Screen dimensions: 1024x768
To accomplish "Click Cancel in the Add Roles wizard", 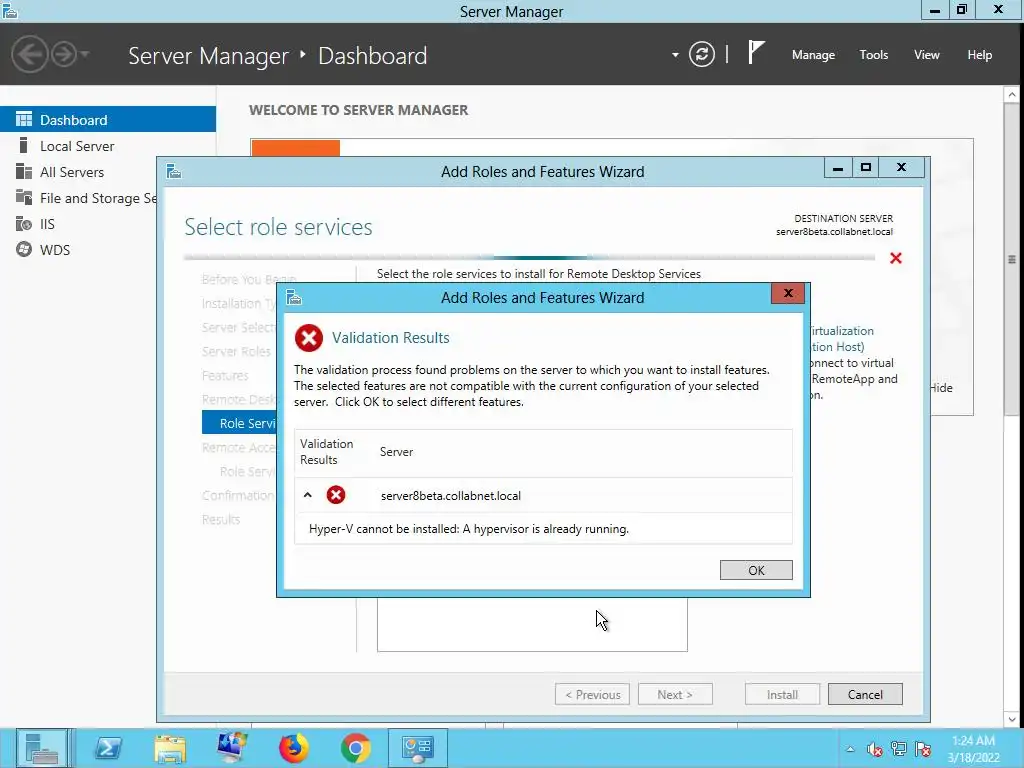I will pyautogui.click(x=865, y=694).
